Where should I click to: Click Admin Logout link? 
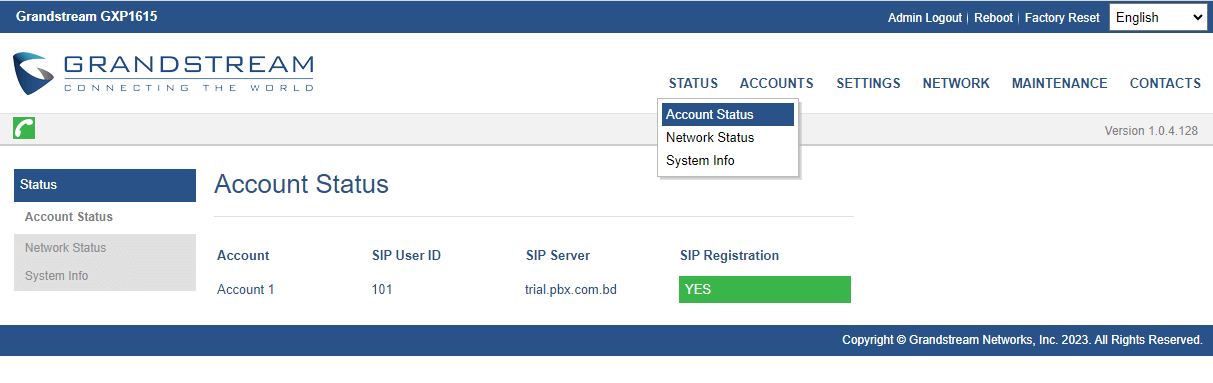[925, 18]
